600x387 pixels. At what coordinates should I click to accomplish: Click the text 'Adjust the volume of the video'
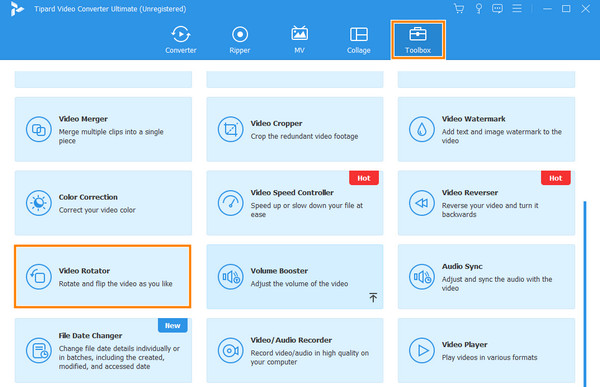[299, 284]
